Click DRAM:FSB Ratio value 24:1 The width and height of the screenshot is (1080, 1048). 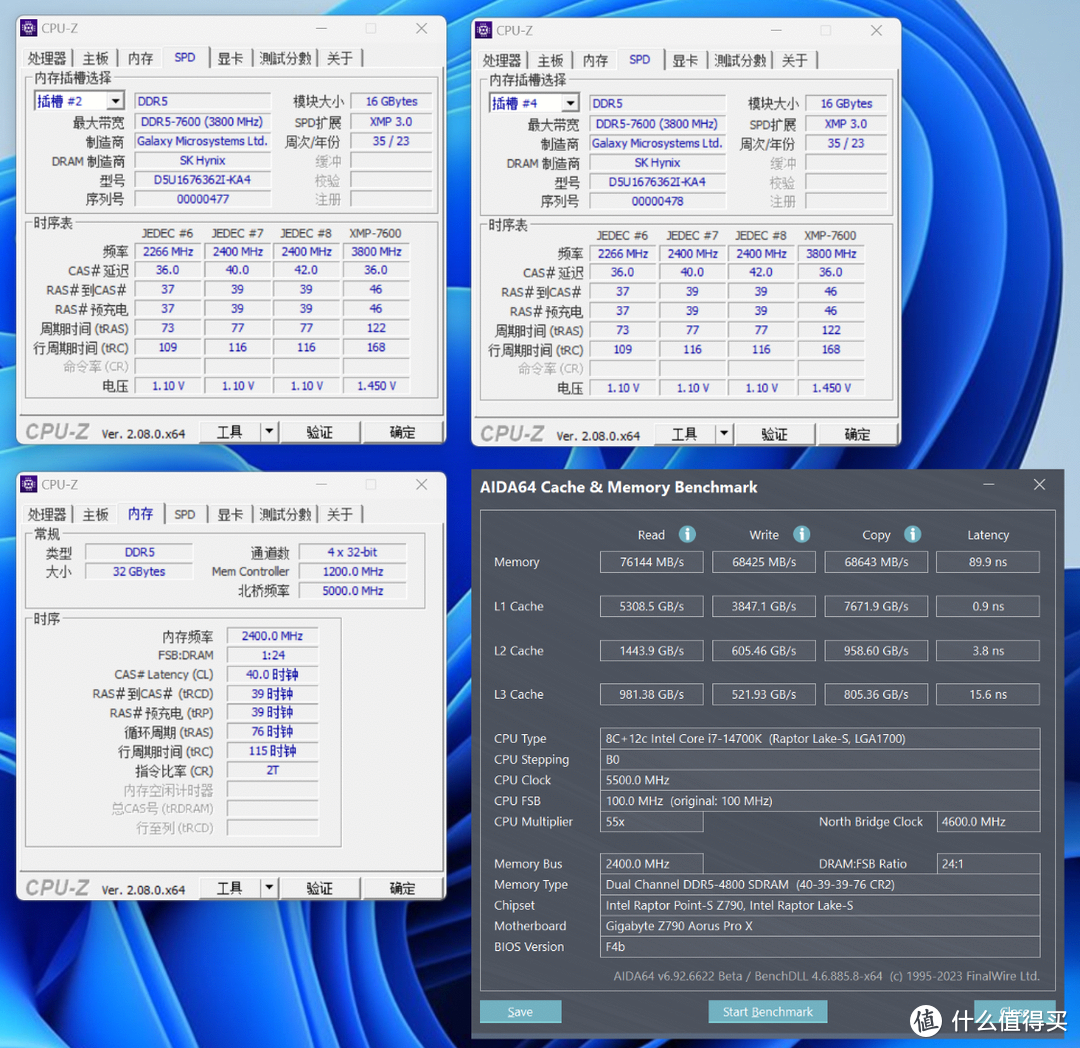click(988, 863)
